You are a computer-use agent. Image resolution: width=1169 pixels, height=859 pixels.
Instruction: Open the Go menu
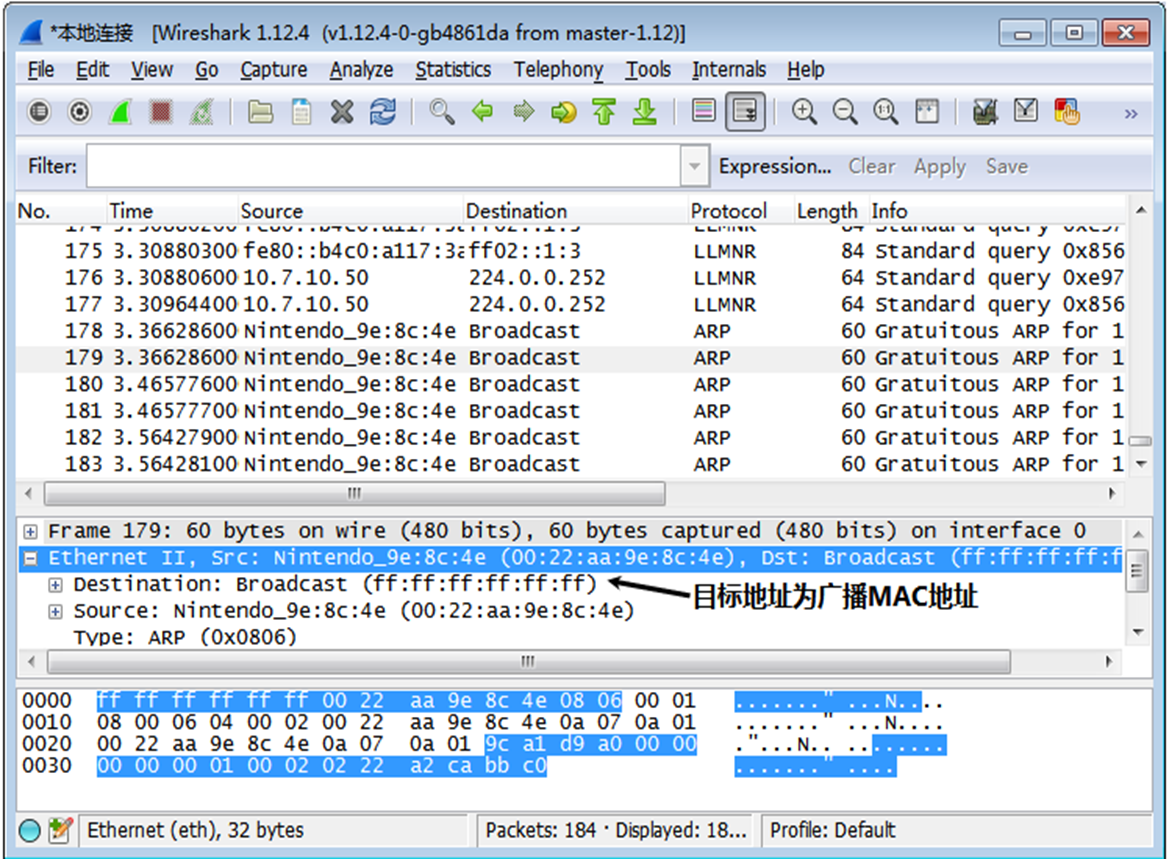tap(207, 69)
